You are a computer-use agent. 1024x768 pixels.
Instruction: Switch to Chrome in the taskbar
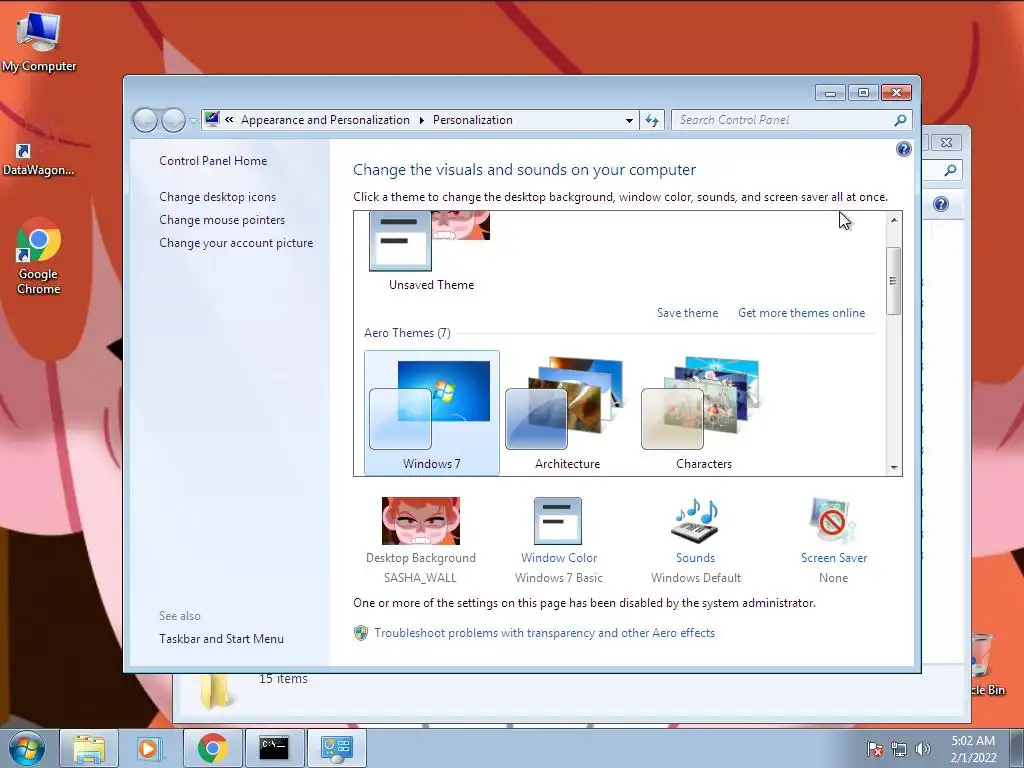coord(212,748)
